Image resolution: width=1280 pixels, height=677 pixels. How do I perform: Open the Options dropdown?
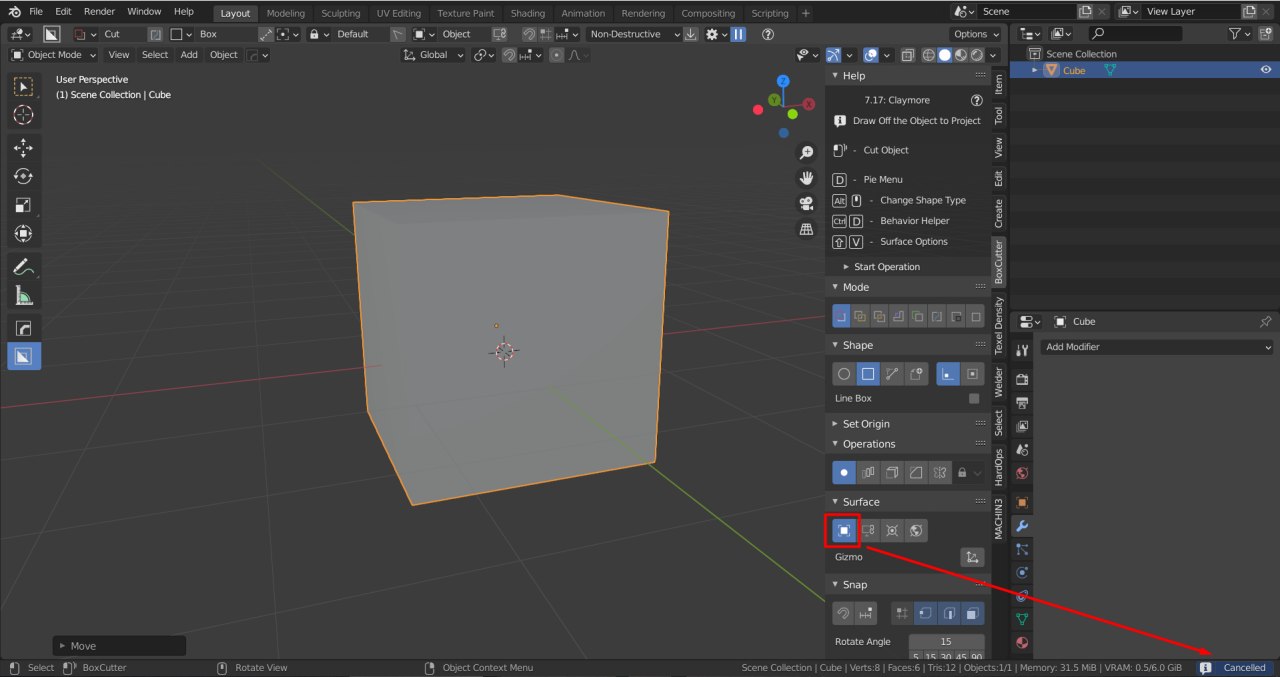(976, 34)
